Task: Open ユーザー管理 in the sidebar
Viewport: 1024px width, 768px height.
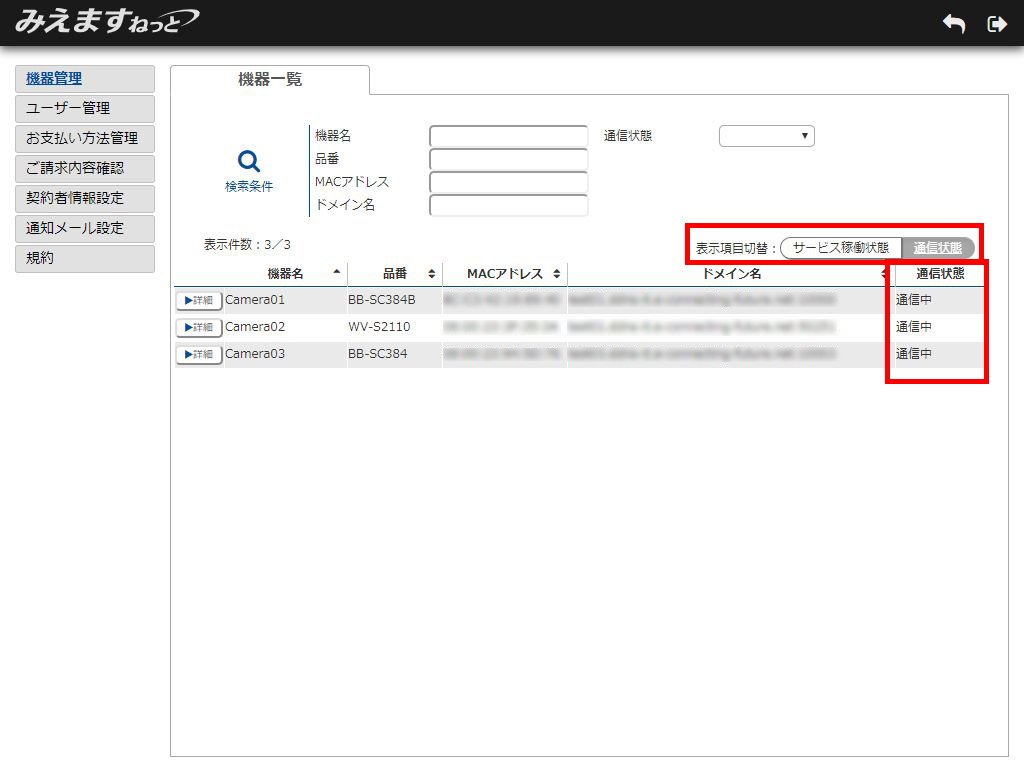Action: [x=84, y=109]
